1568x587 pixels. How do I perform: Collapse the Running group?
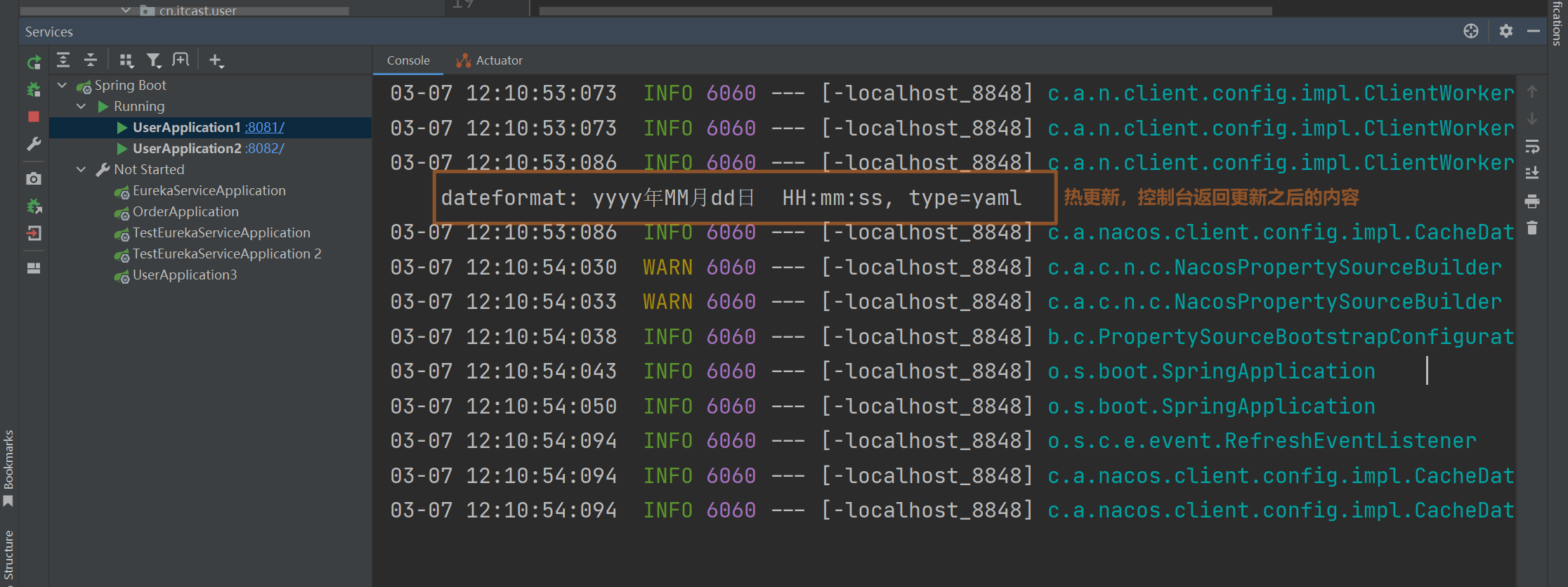(81, 107)
